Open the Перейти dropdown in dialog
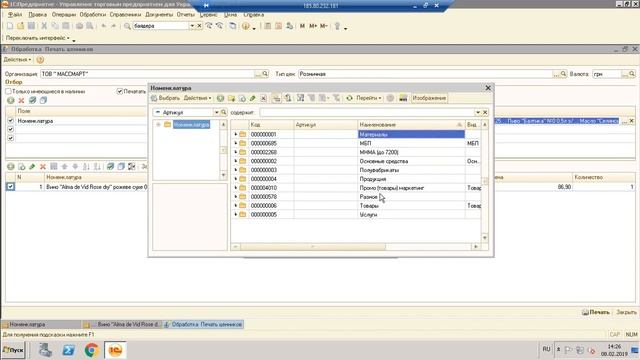The height and width of the screenshot is (360, 640). click(x=369, y=98)
